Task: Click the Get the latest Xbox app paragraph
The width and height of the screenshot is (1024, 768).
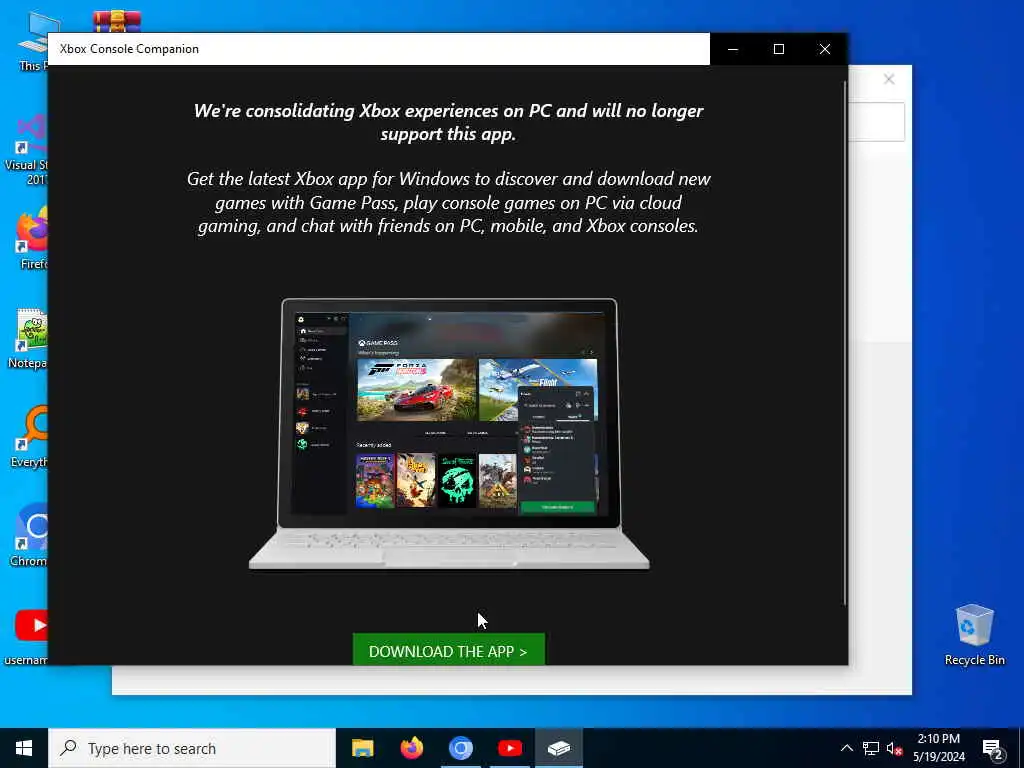Action: pos(449,202)
